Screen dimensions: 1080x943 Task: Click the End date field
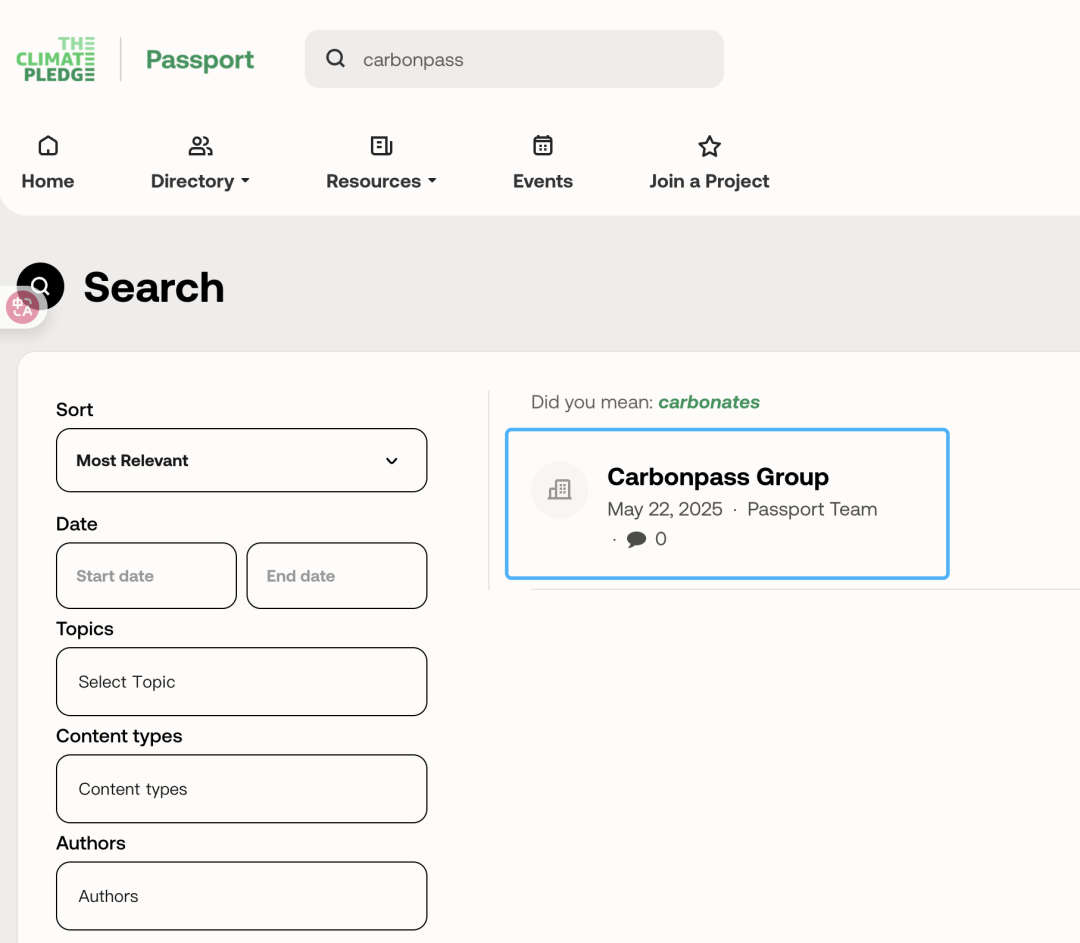click(336, 576)
